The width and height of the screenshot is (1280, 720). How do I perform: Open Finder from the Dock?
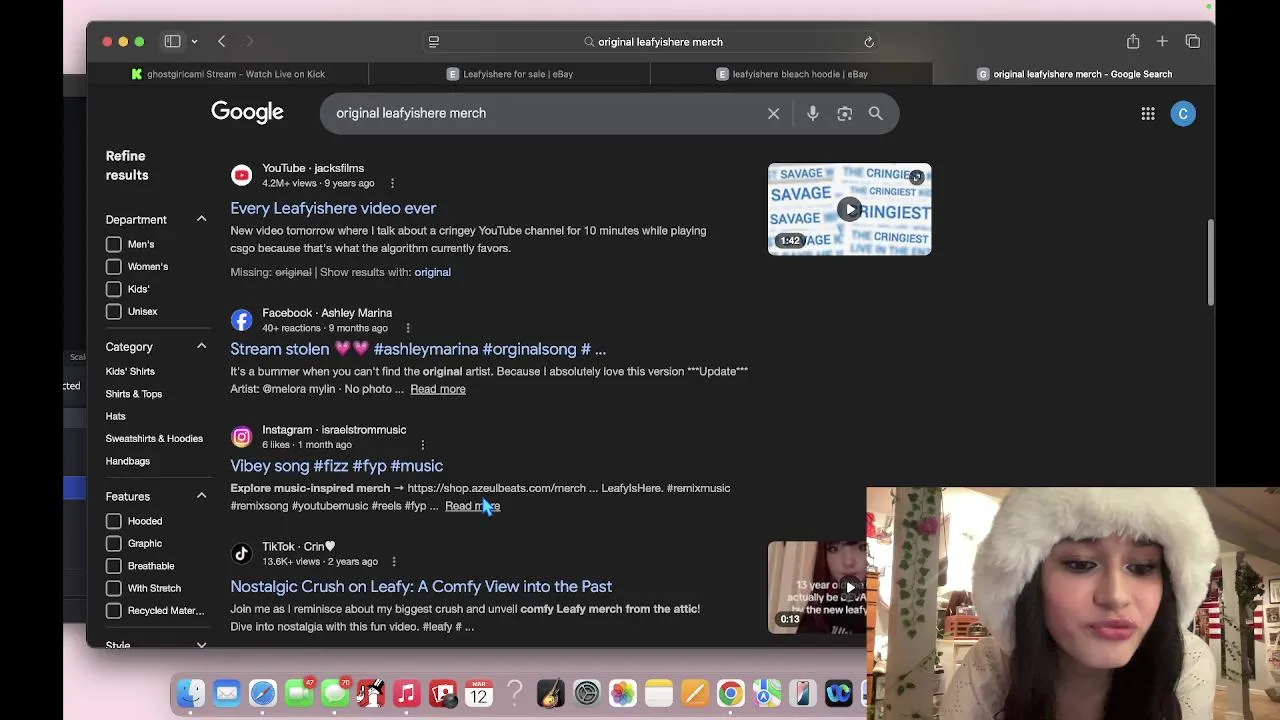[x=190, y=693]
